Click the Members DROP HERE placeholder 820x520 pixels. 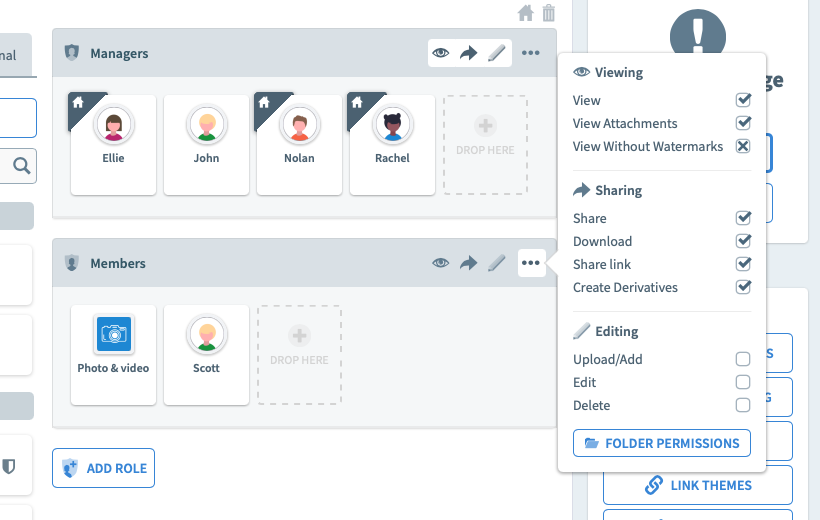pos(300,355)
